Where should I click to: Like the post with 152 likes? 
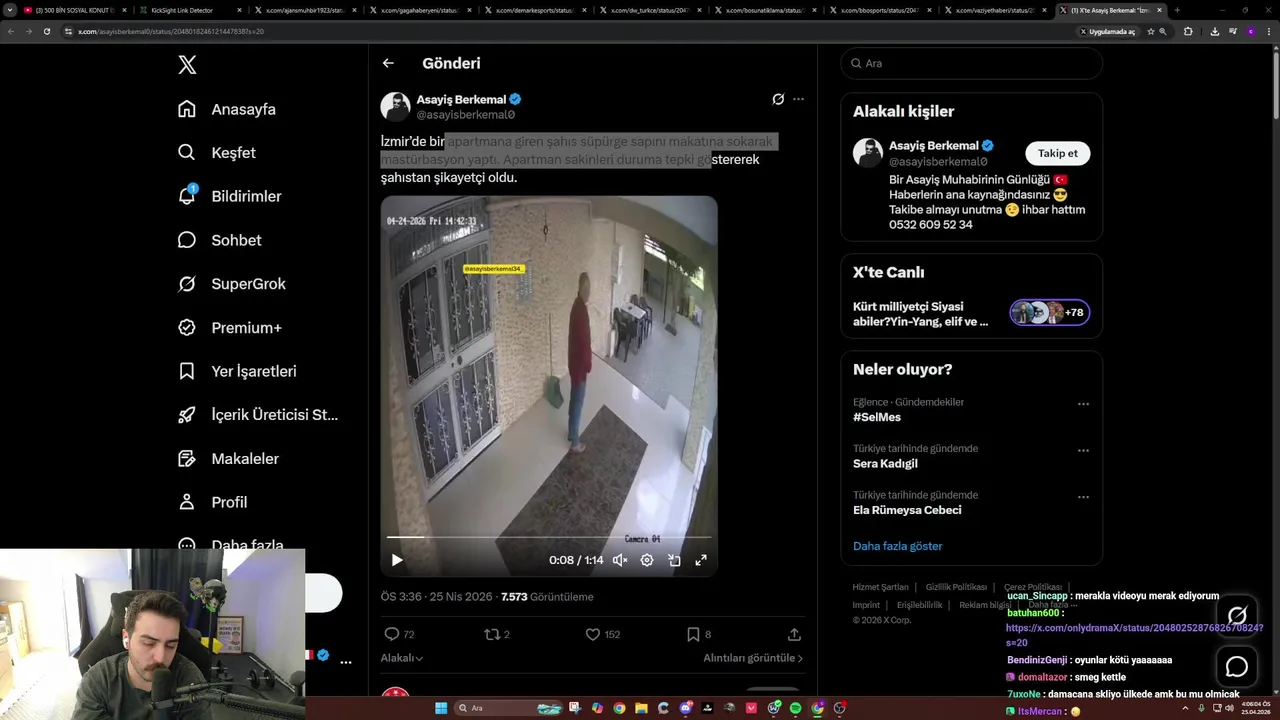point(603,634)
